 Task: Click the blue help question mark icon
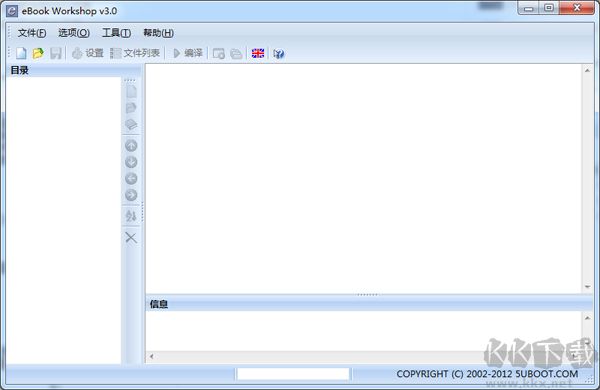(279, 54)
